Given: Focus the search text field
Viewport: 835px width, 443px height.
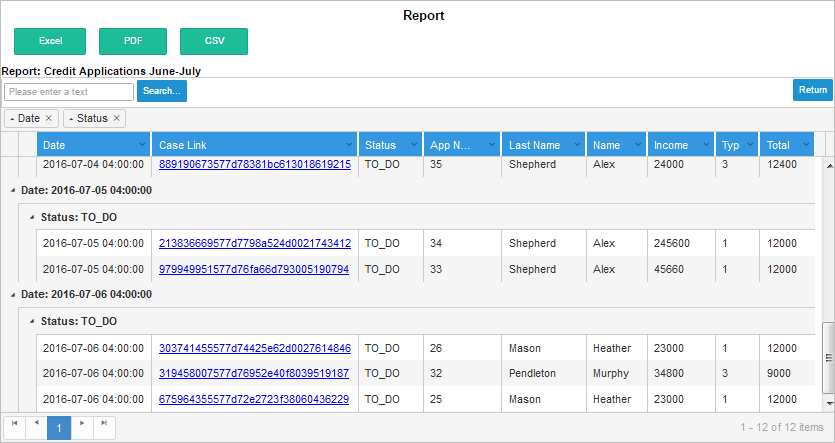Looking at the screenshot, I should pos(68,92).
